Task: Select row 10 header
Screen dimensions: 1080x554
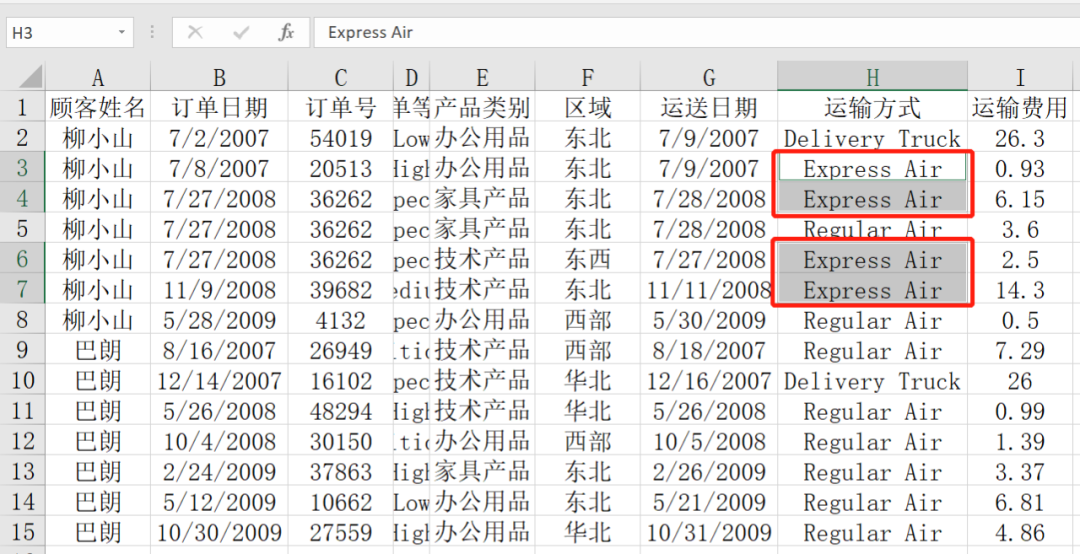Action: [x=23, y=380]
